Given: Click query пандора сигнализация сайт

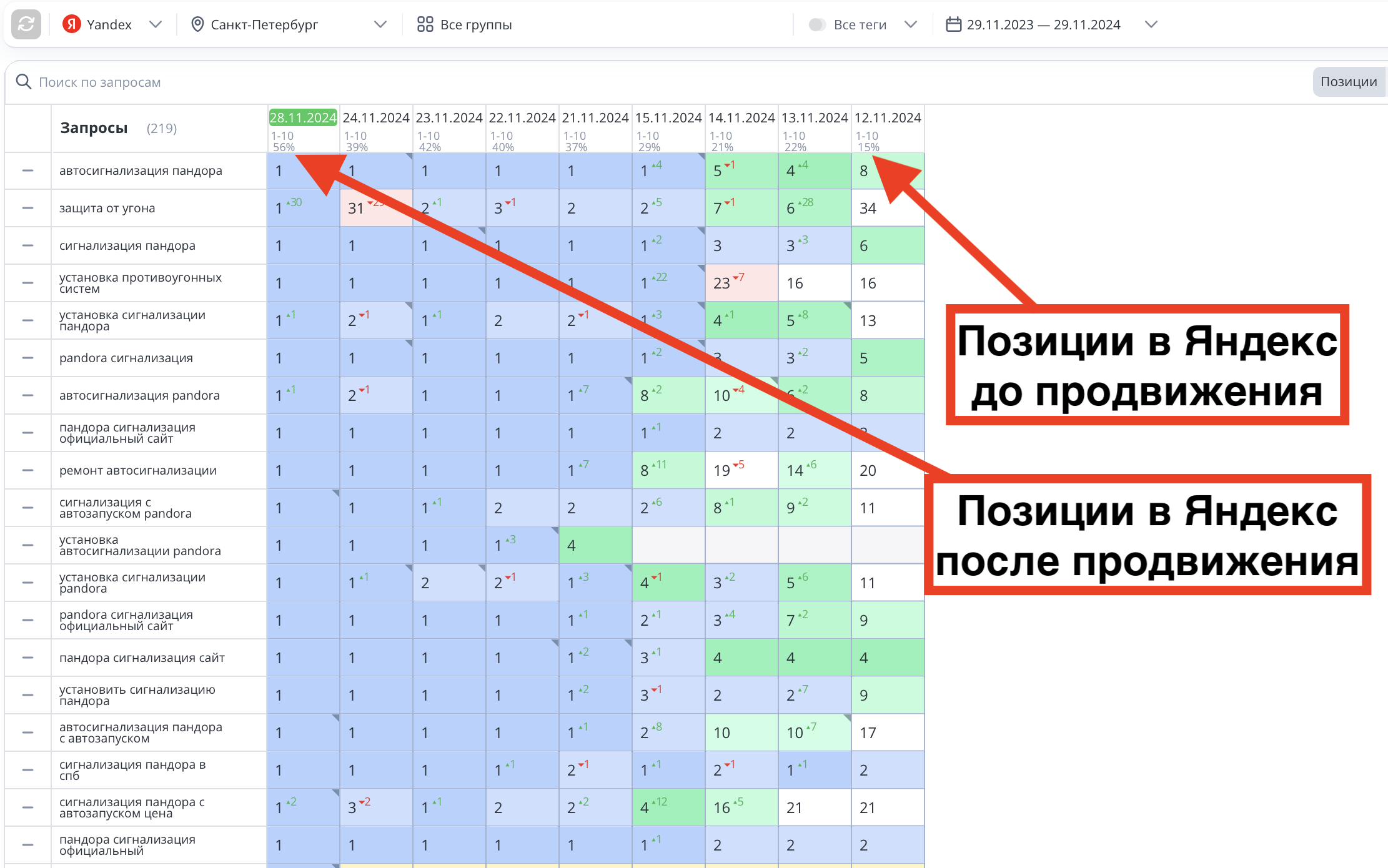Looking at the screenshot, I should [142, 658].
